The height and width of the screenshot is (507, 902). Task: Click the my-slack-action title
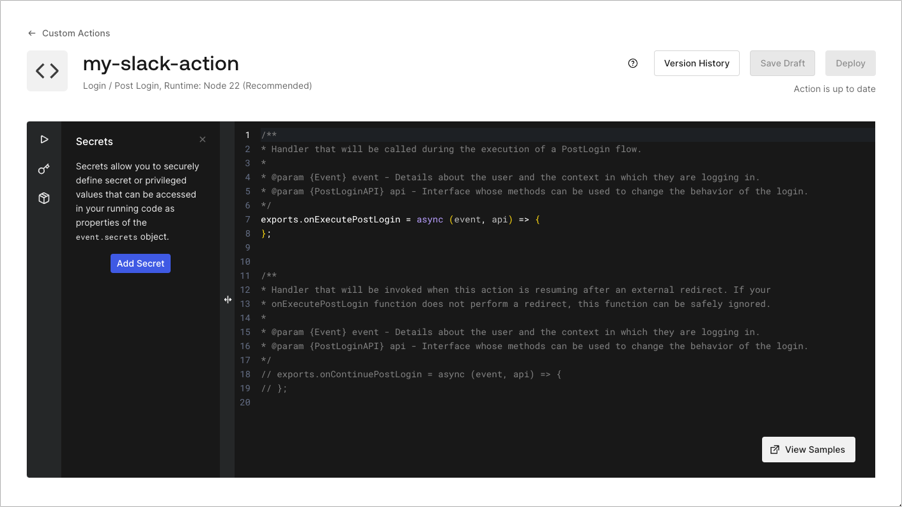point(160,63)
